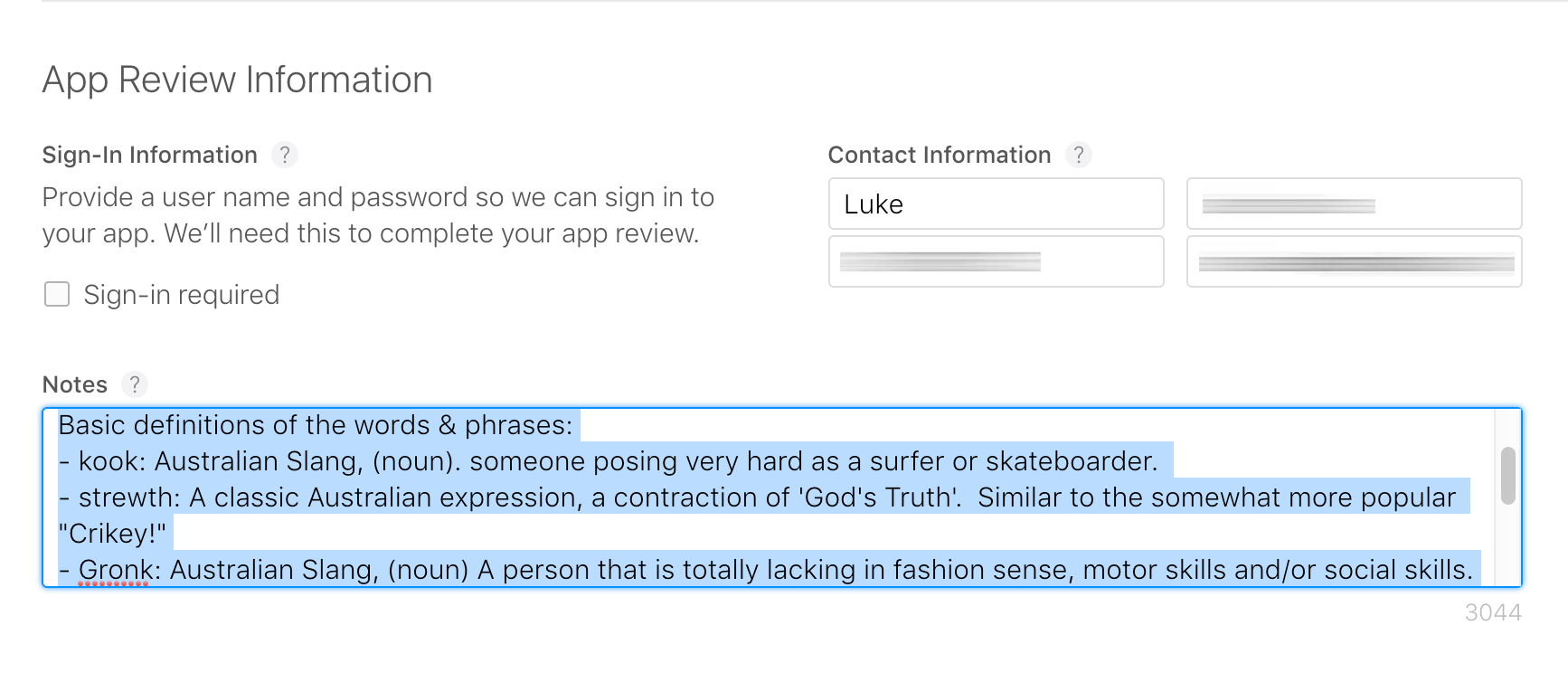1568x682 pixels.
Task: Click the "Basic definitions" line in Notes
Action: point(315,425)
